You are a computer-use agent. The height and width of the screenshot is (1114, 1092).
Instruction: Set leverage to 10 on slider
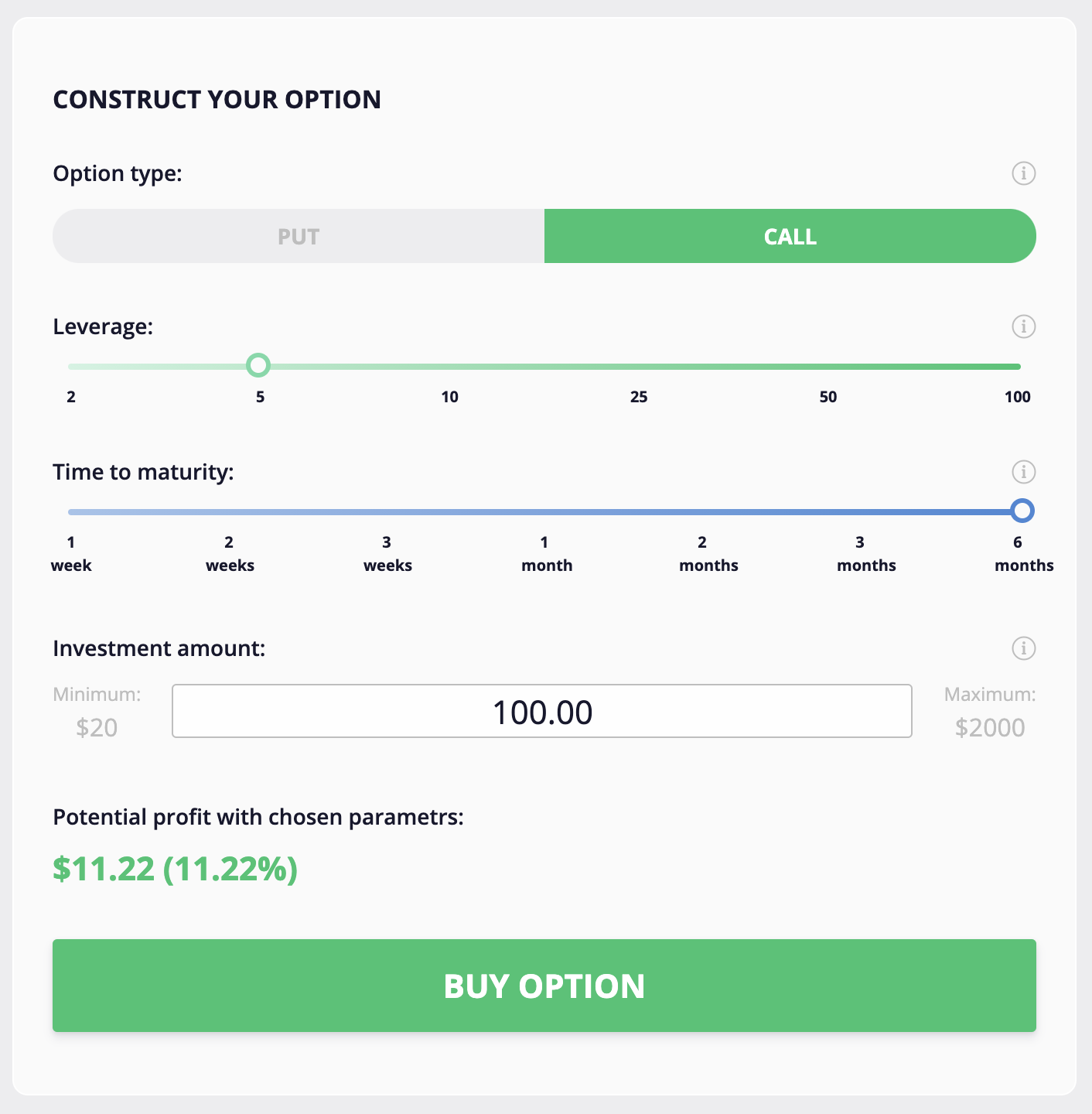tap(449, 367)
